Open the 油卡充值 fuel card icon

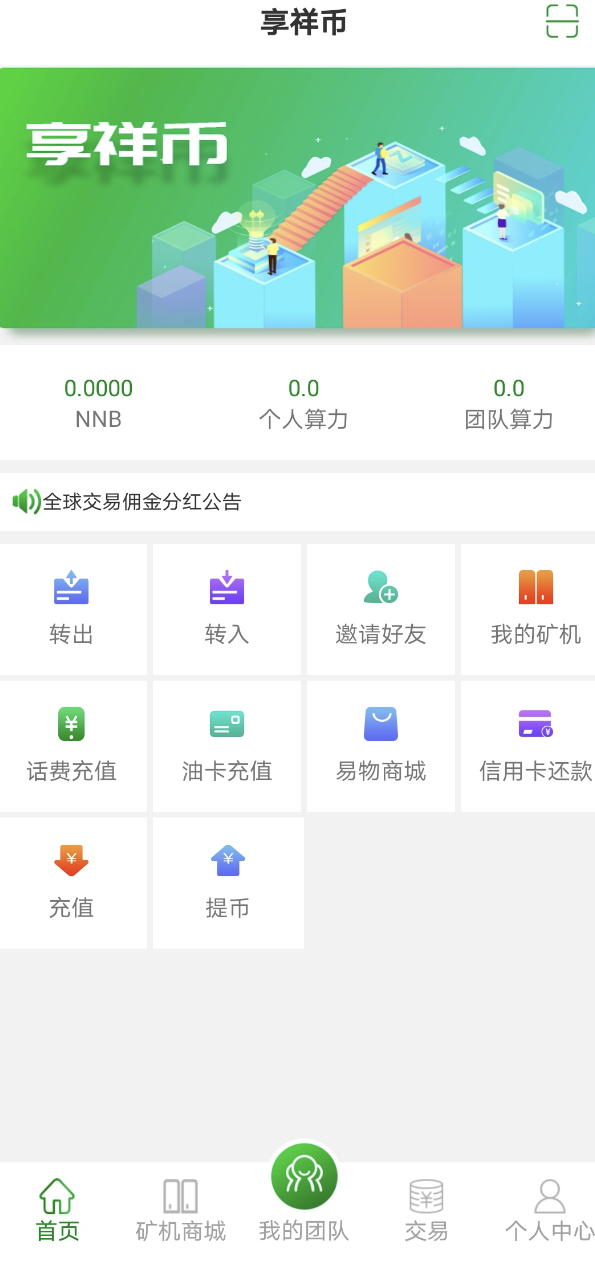click(227, 724)
